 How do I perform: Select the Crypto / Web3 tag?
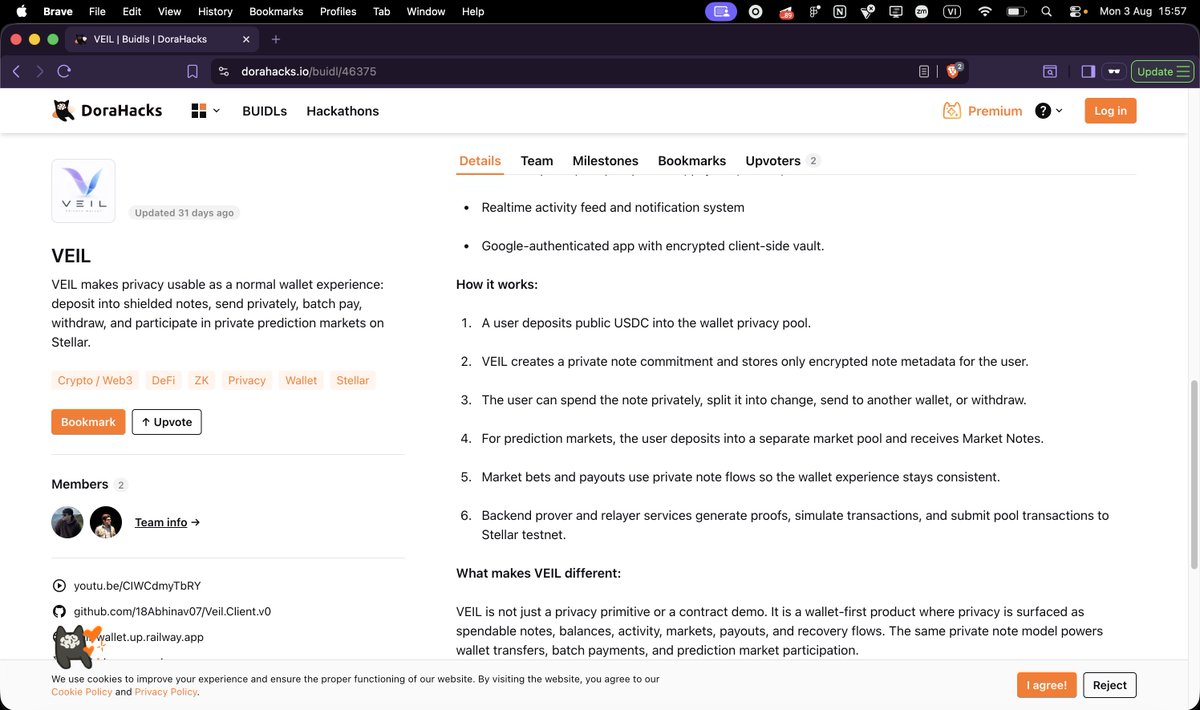point(95,380)
